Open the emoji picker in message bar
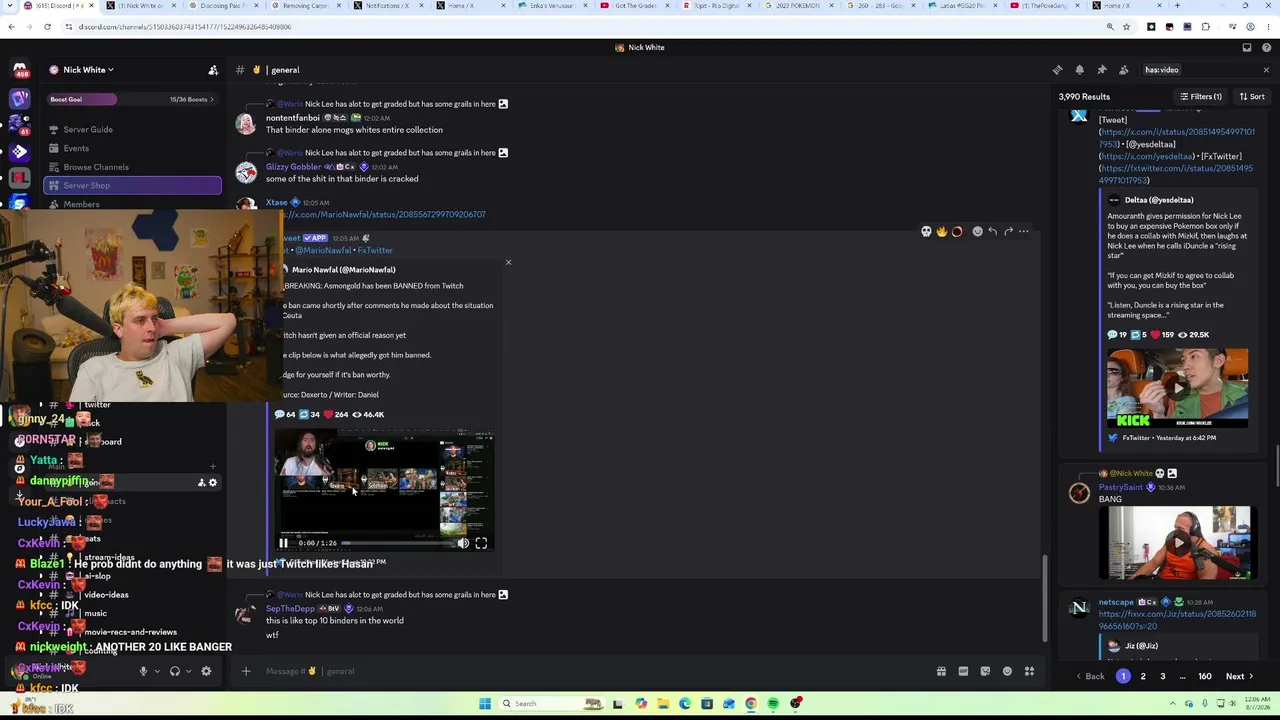Viewport: 1280px width, 720px height. (1007, 671)
